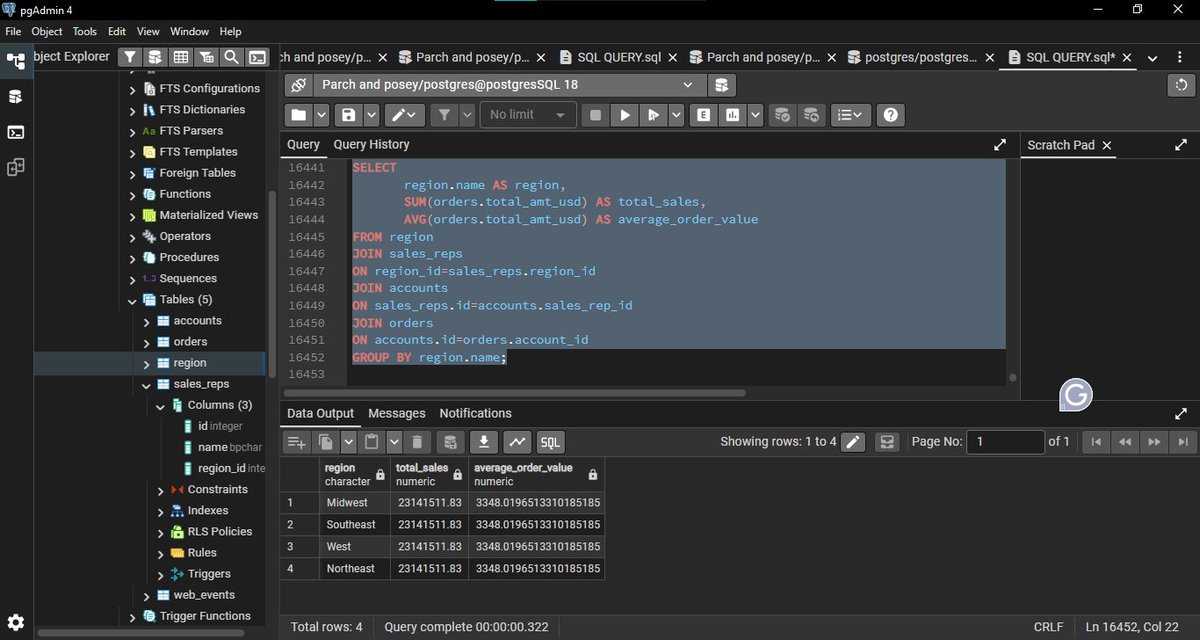
Task: Expand the Constraints node
Action: 161,490
